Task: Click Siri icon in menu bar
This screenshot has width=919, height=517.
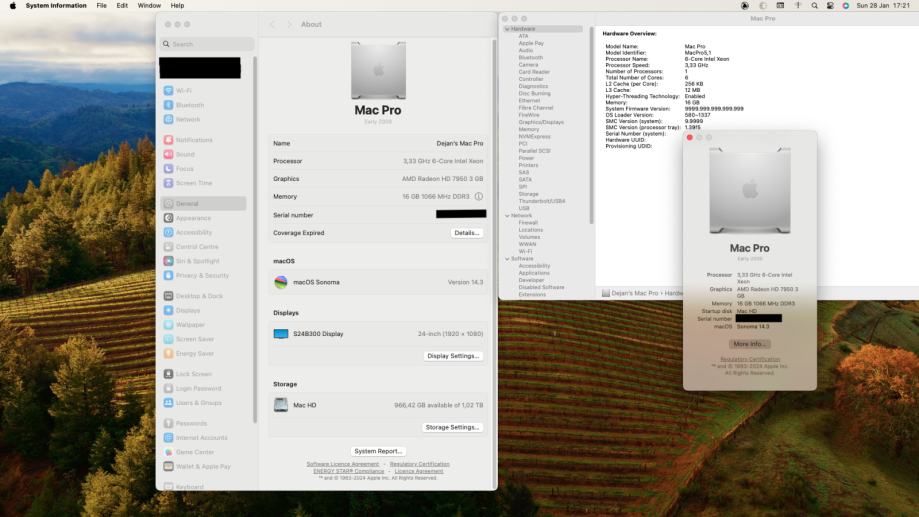Action: tap(845, 5)
